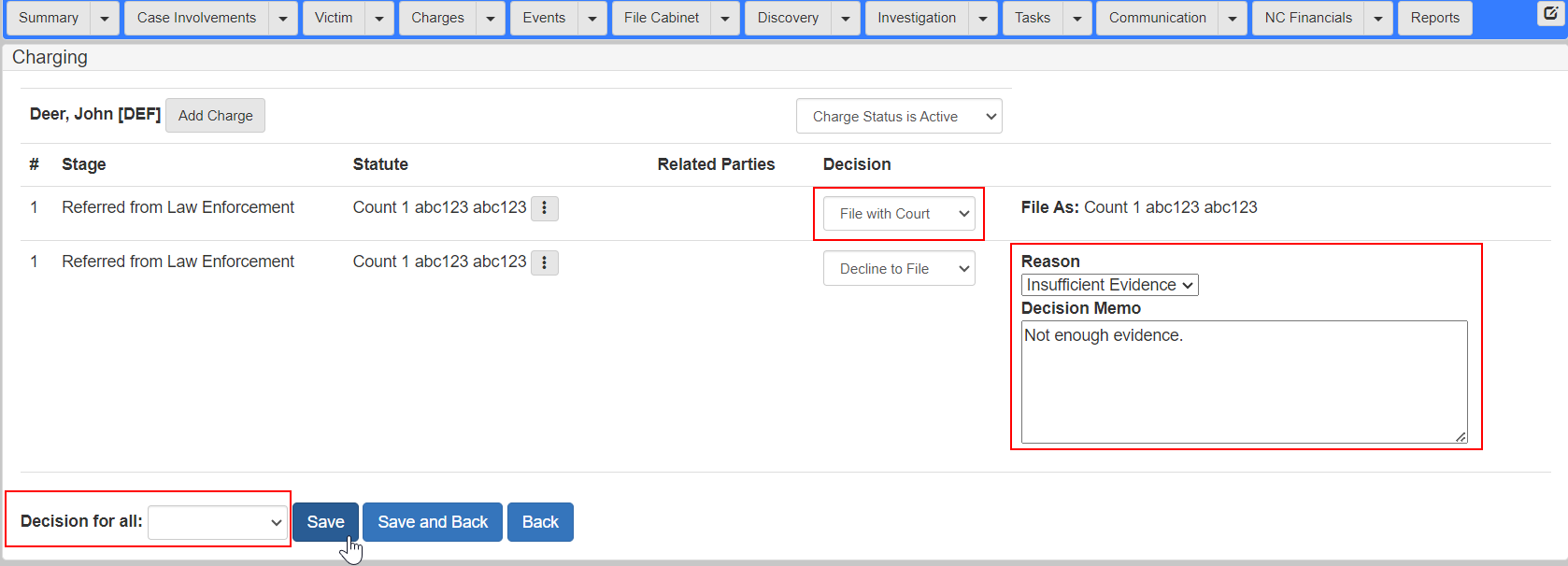Open the Charge Status is Active dropdown
The width and height of the screenshot is (1568, 566).
click(x=898, y=117)
